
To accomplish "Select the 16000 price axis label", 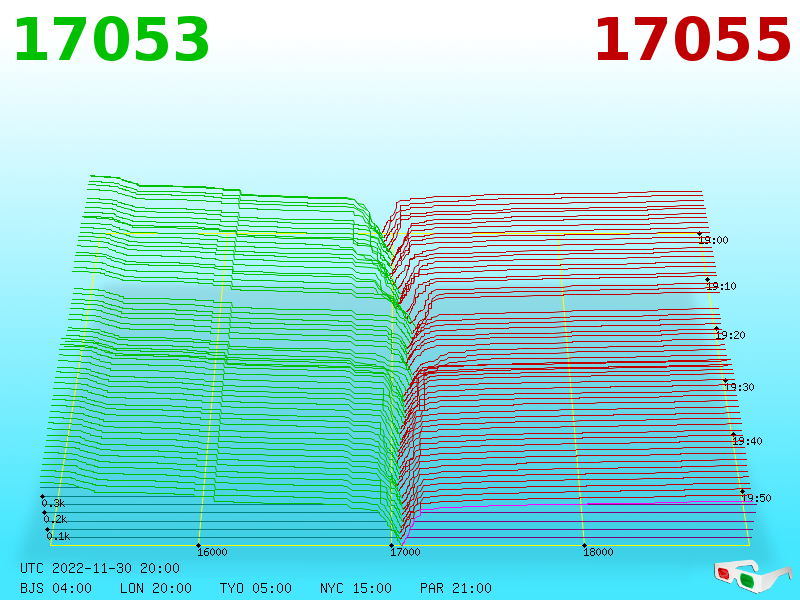I will pyautogui.click(x=212, y=552).
